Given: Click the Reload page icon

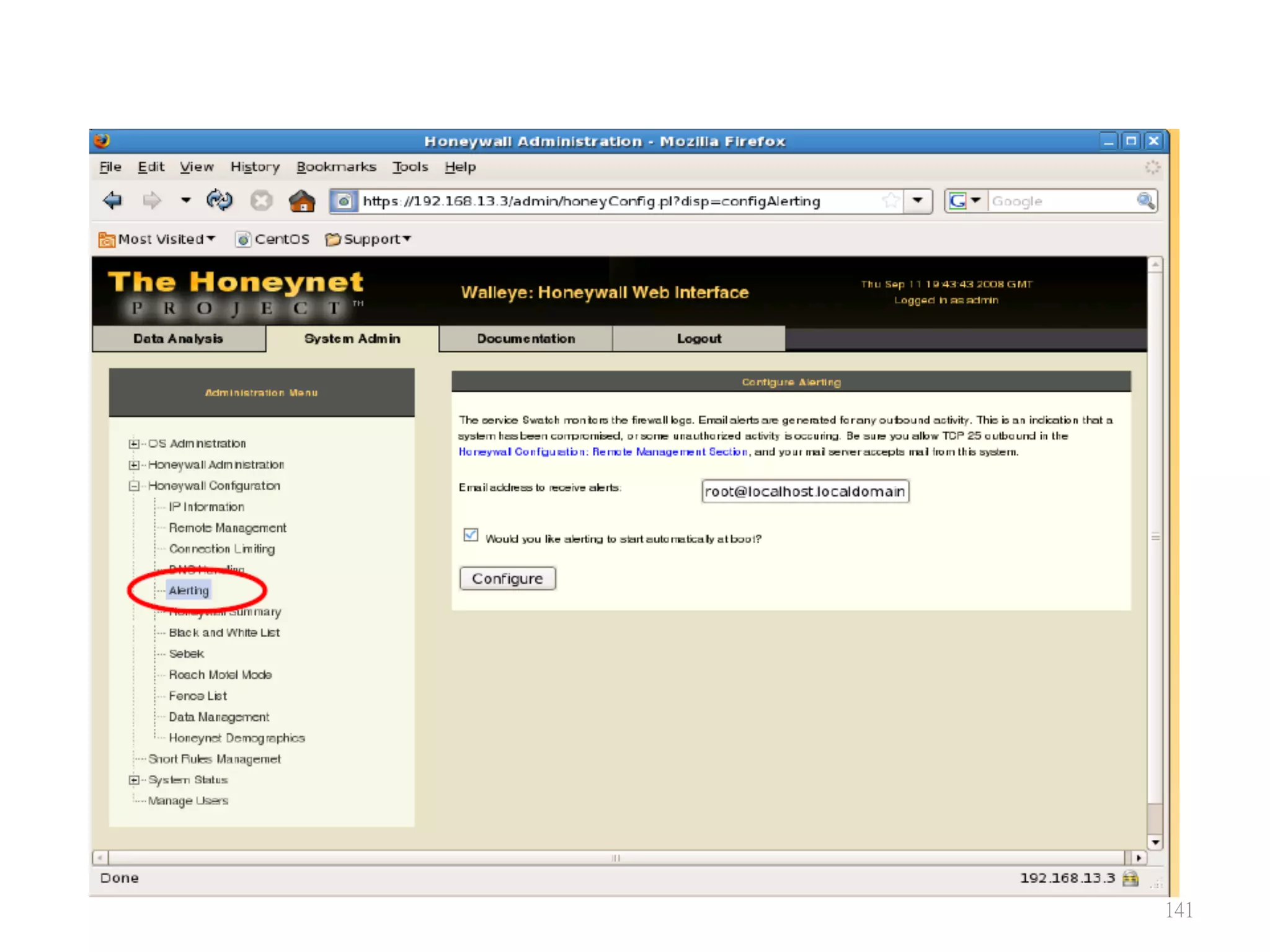Looking at the screenshot, I should point(220,200).
